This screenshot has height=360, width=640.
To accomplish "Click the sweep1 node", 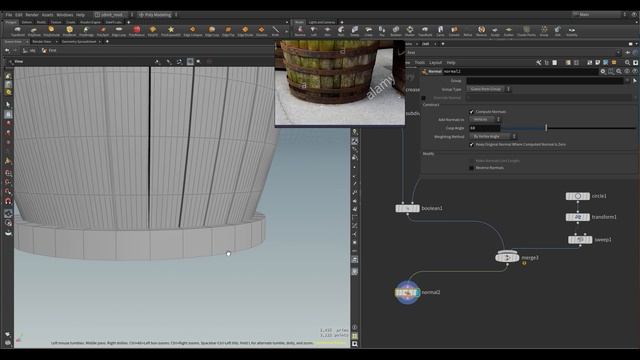I will (x=580, y=240).
